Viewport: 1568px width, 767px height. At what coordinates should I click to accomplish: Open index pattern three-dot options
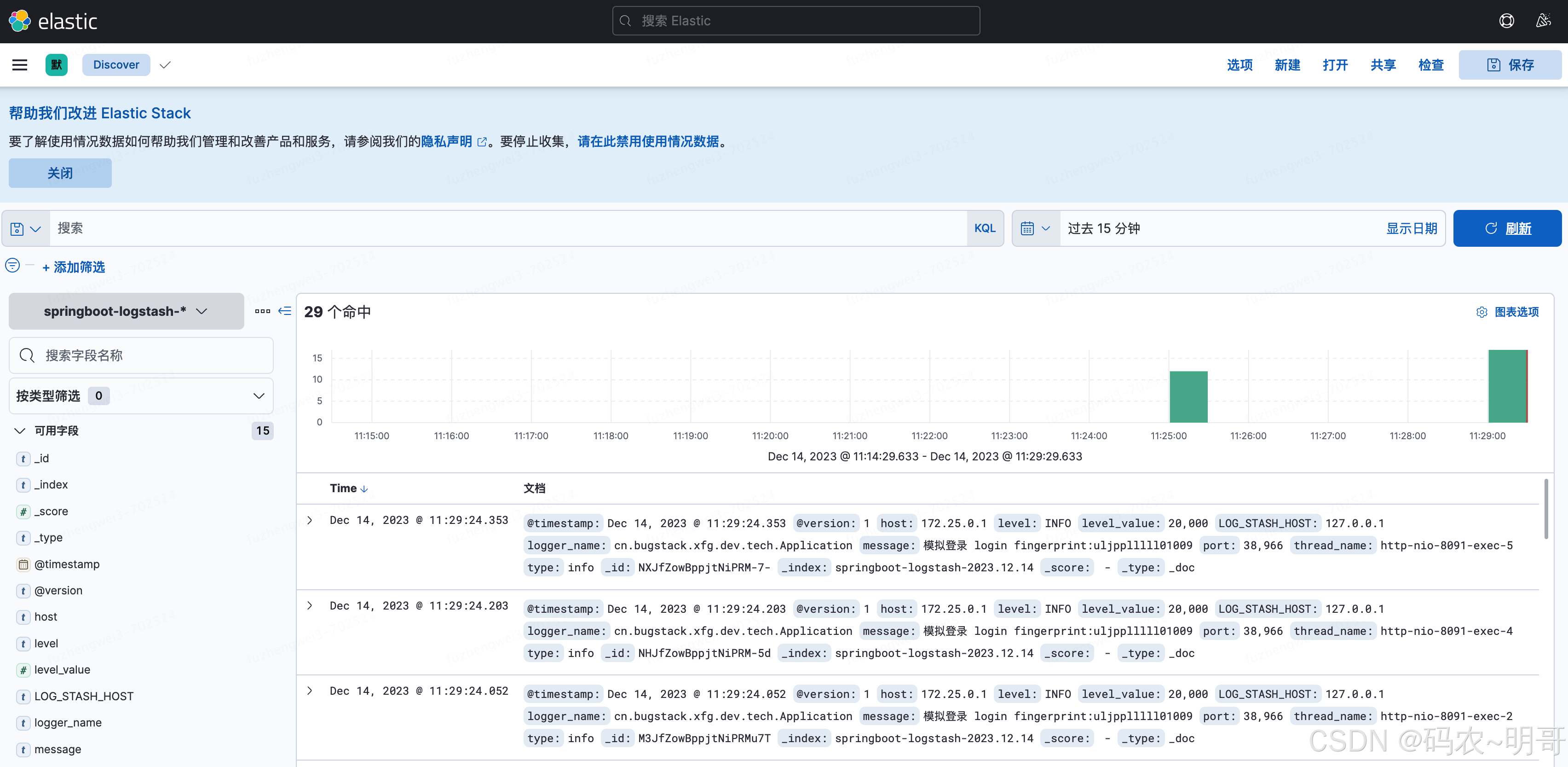pyautogui.click(x=262, y=311)
